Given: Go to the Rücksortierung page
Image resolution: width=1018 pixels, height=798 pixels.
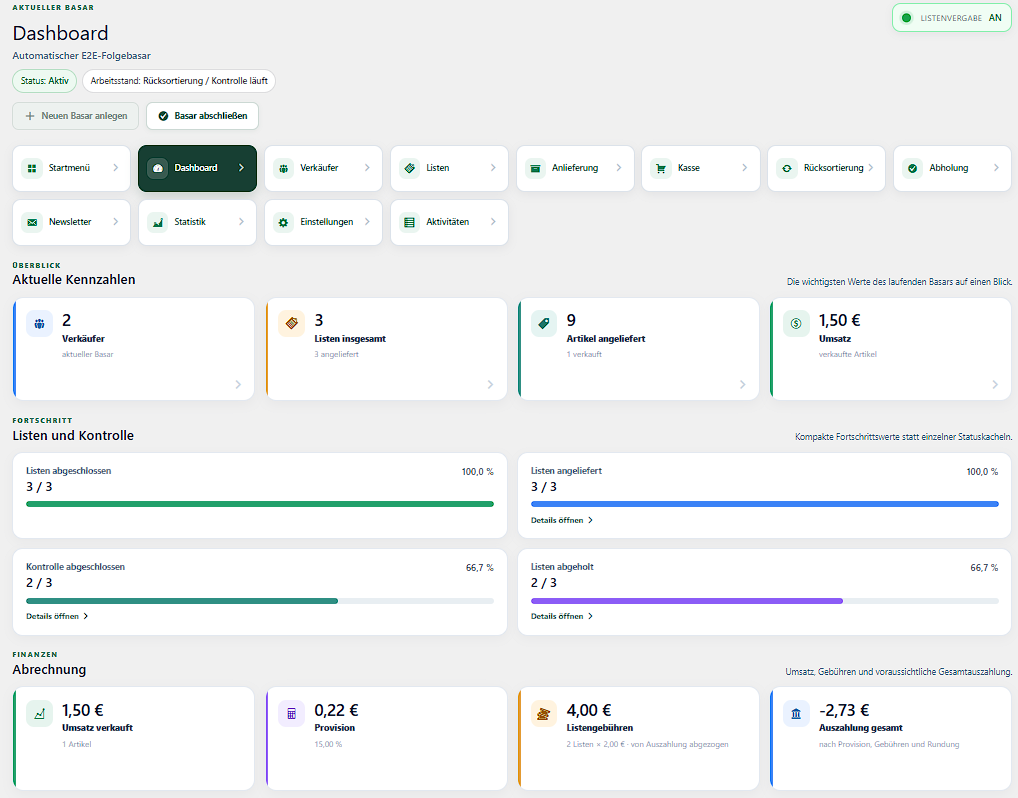Looking at the screenshot, I should point(826,168).
